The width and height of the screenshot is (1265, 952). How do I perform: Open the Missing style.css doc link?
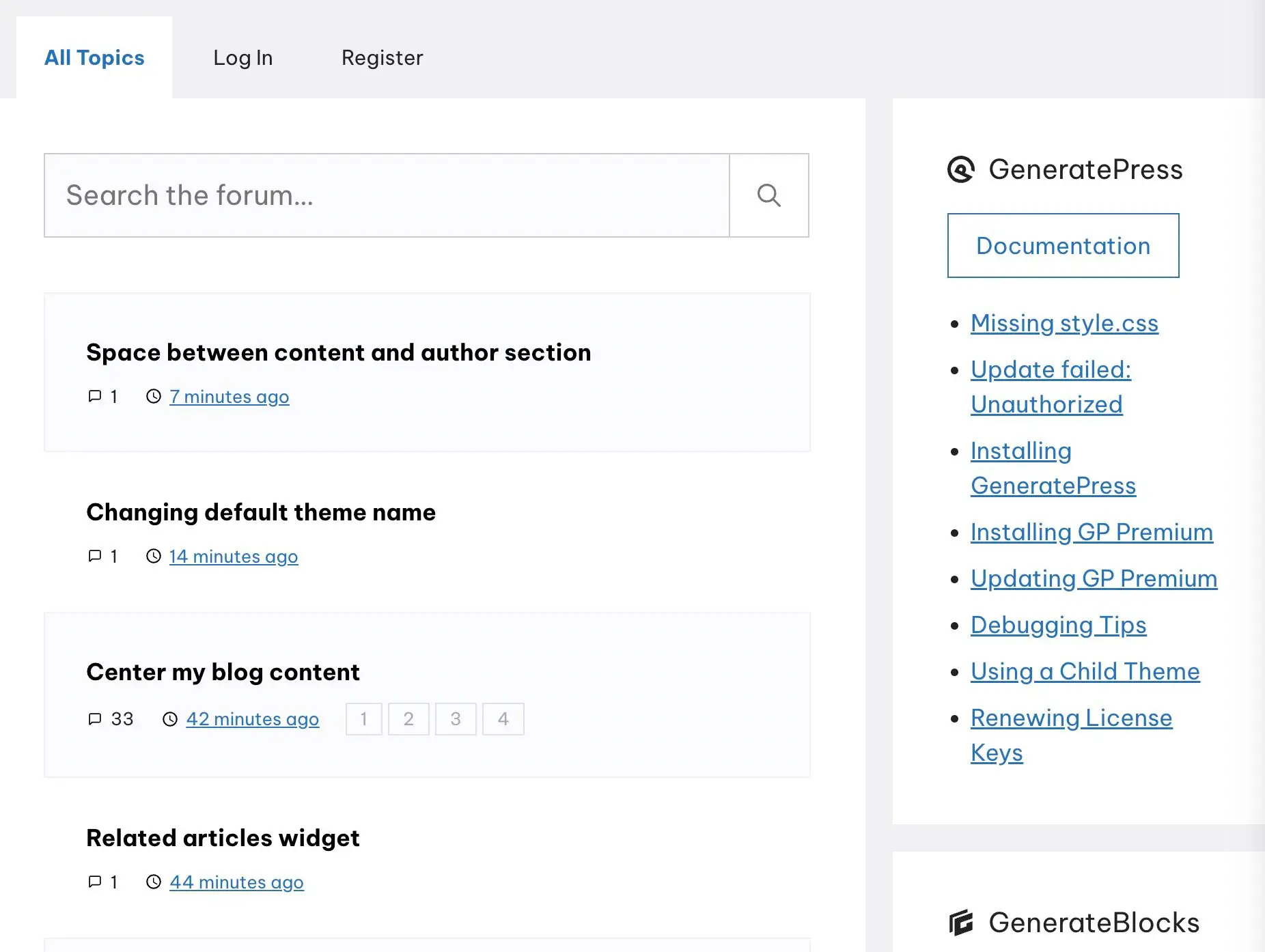coord(1064,323)
